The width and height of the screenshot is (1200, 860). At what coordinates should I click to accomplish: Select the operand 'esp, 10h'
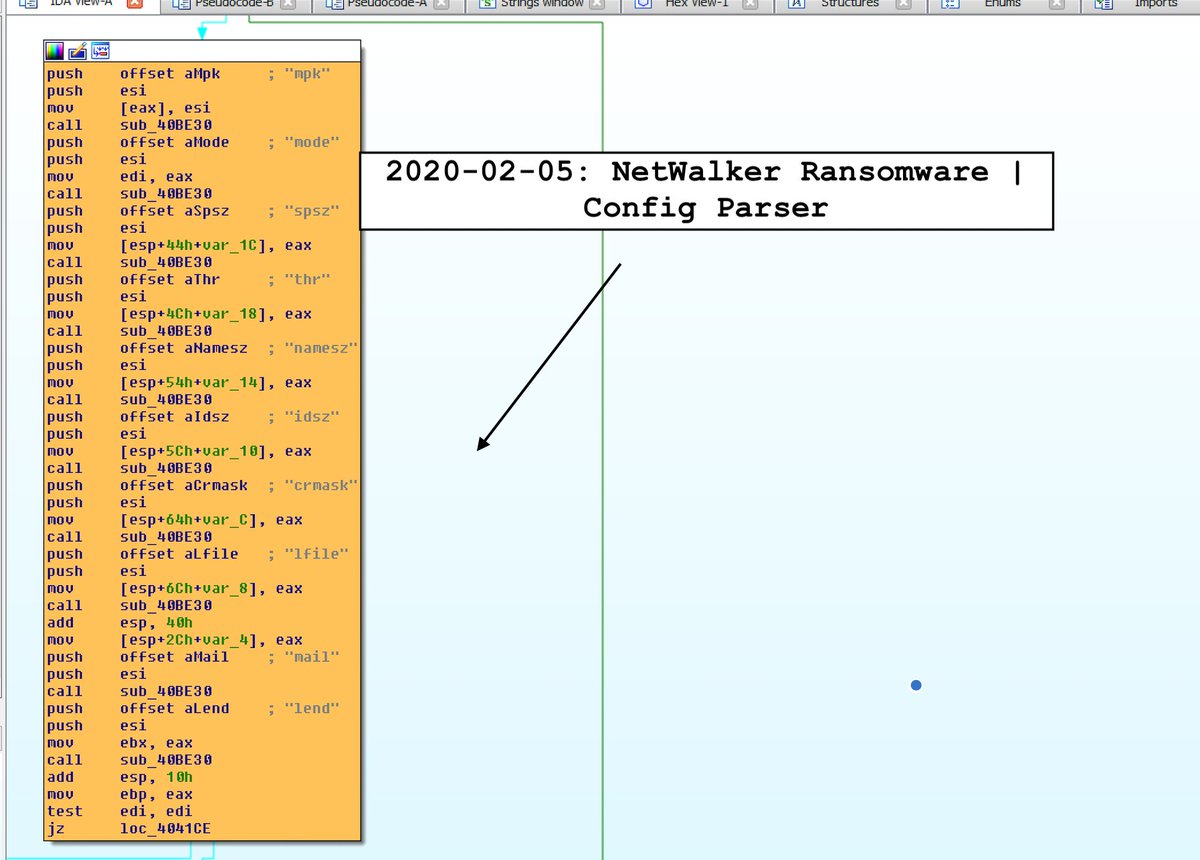[156, 777]
